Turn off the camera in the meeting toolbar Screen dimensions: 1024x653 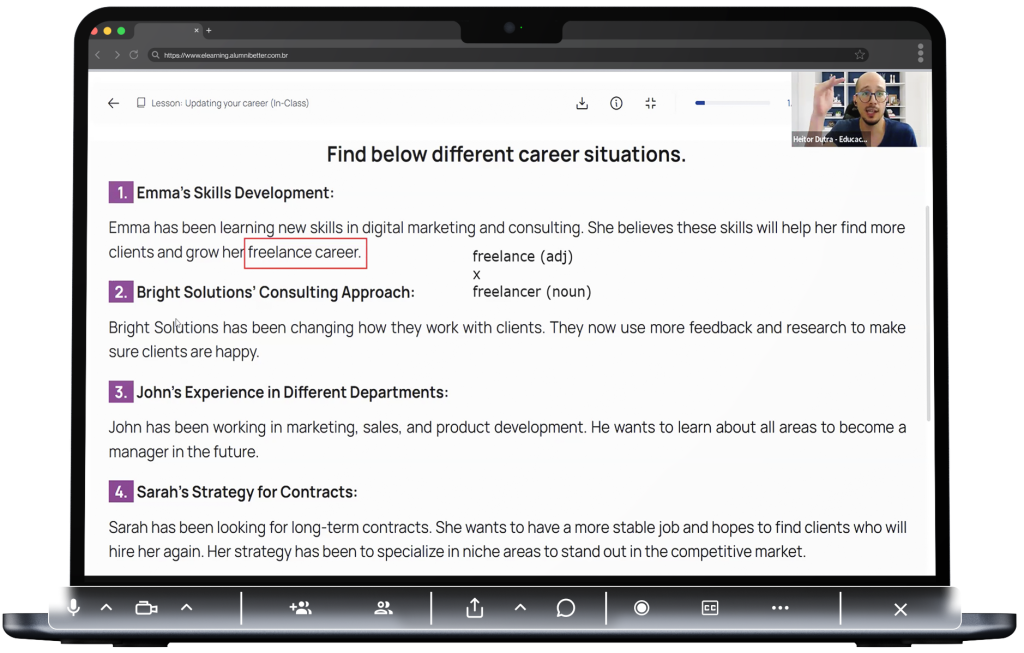[146, 608]
